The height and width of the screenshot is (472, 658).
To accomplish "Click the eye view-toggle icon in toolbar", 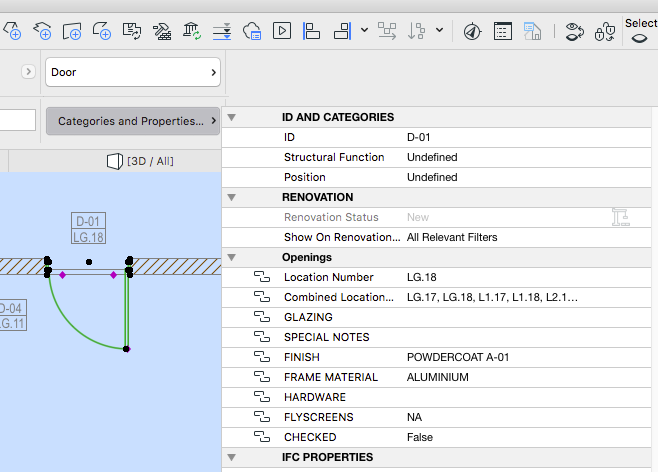I will tap(573, 31).
